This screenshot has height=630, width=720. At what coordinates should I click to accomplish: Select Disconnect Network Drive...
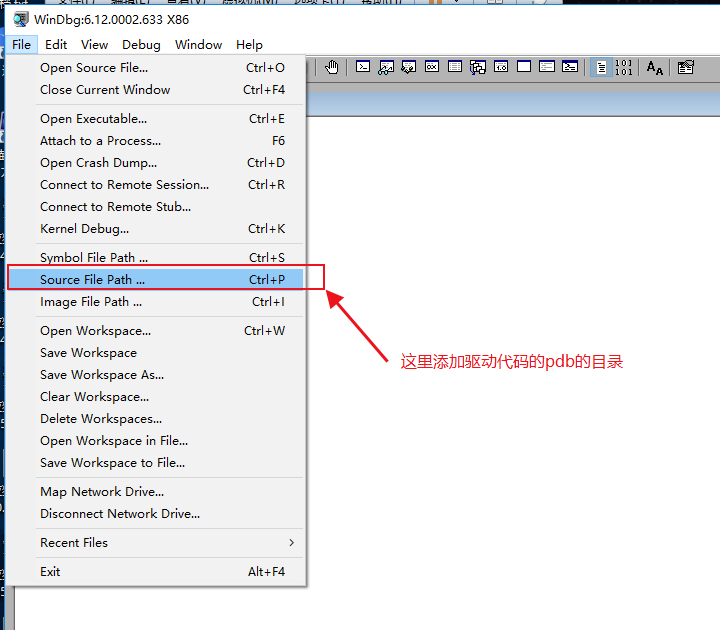tap(156, 514)
